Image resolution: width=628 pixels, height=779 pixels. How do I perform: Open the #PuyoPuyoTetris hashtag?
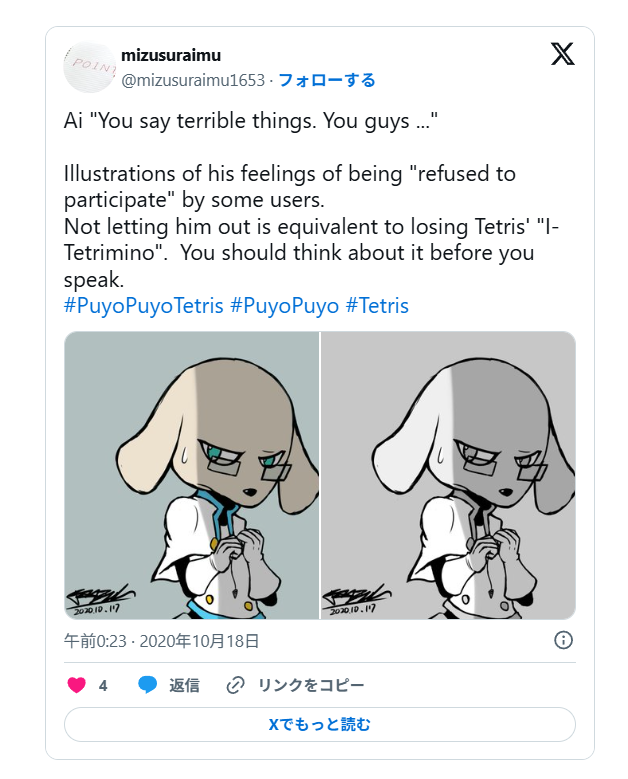tap(144, 305)
